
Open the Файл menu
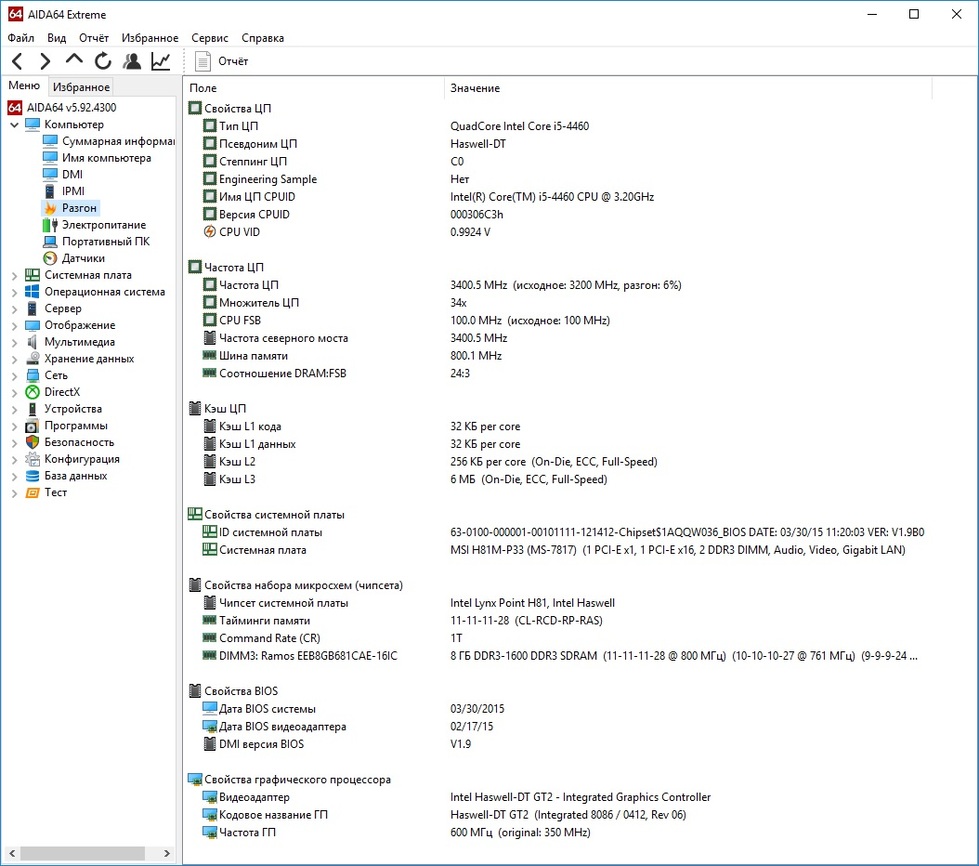click(21, 38)
